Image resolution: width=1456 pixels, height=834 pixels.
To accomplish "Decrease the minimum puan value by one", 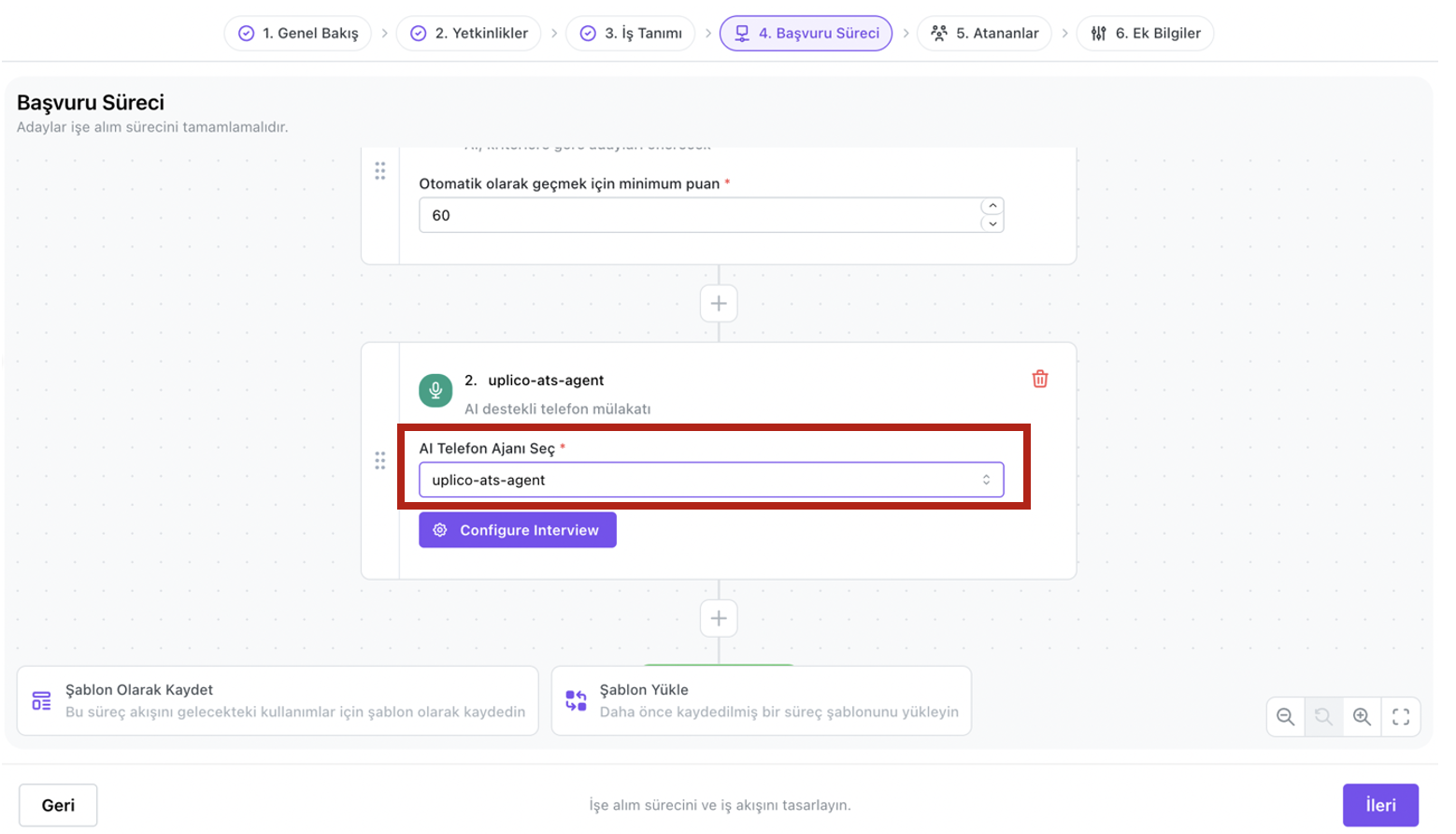I will click(x=992, y=224).
